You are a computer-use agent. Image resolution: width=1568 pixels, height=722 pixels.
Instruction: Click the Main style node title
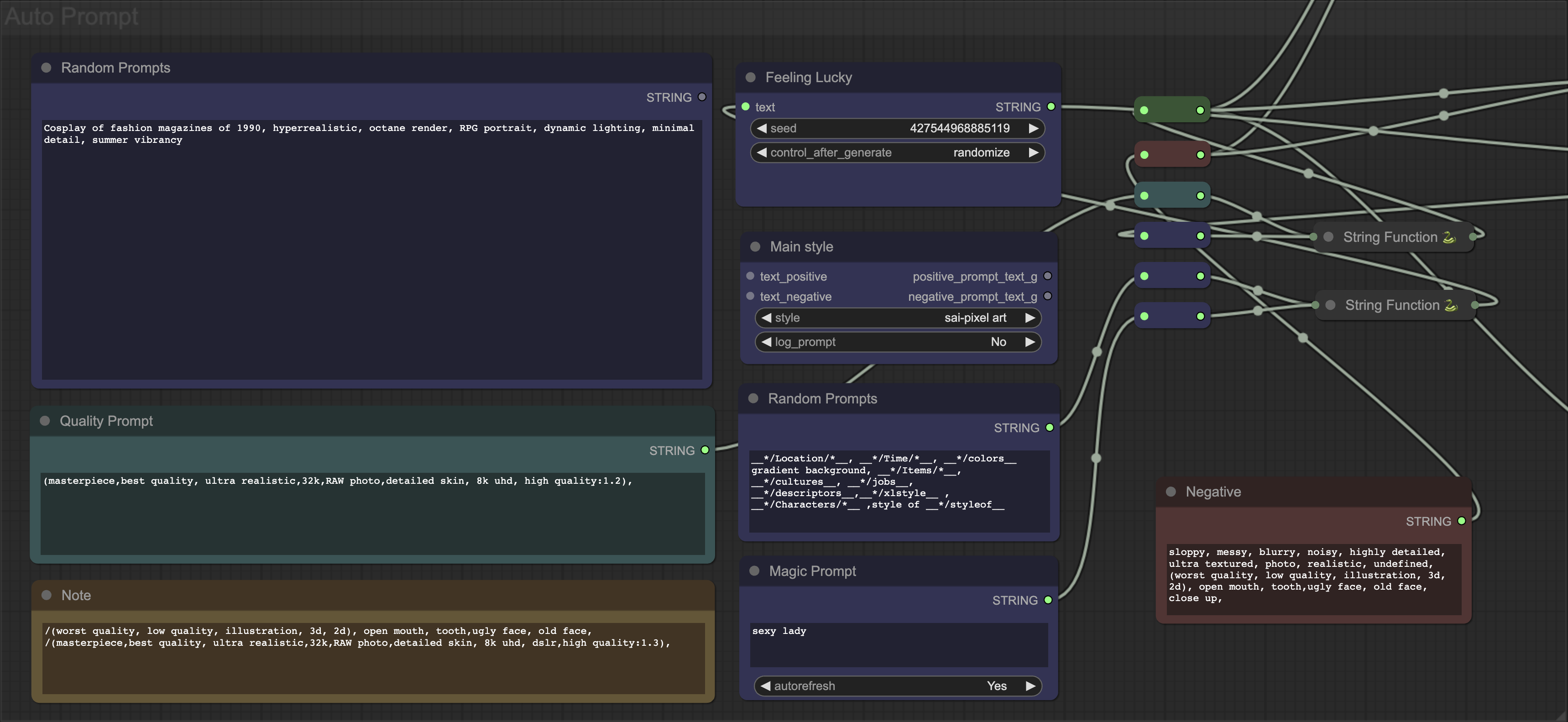[802, 246]
